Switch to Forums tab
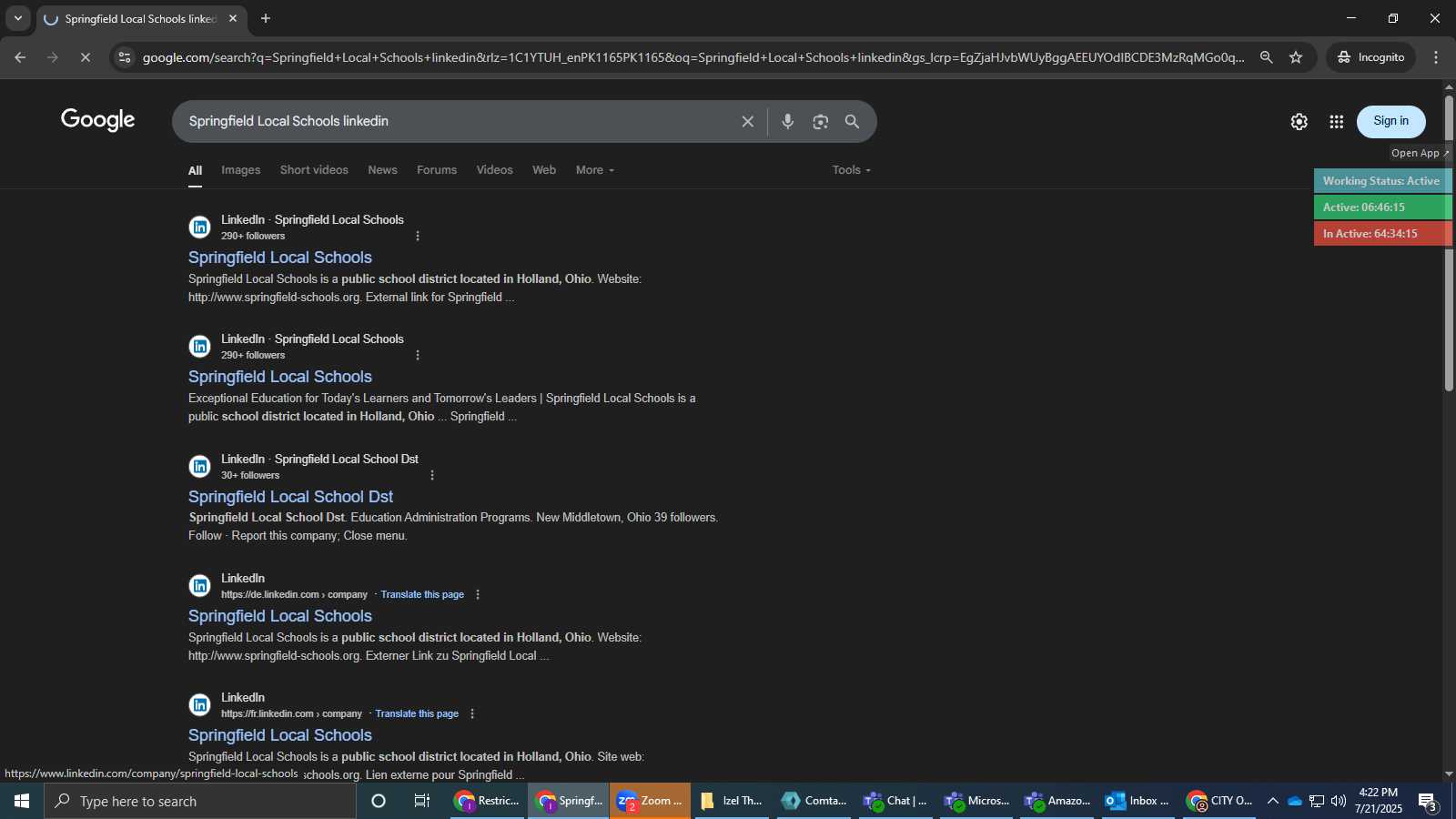 [437, 170]
